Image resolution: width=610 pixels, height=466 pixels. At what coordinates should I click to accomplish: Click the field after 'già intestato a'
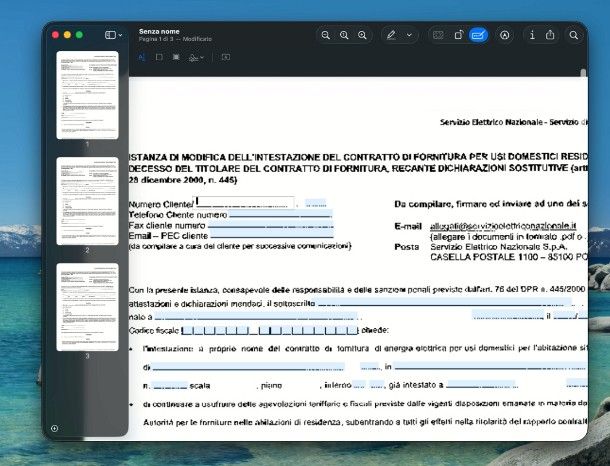tap(481, 385)
